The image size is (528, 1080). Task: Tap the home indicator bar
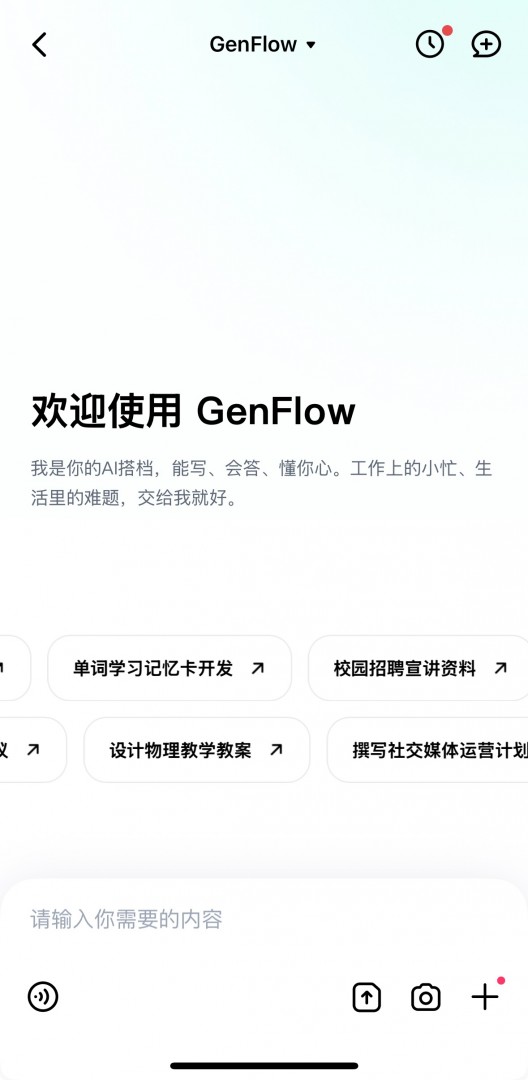tap(264, 1066)
